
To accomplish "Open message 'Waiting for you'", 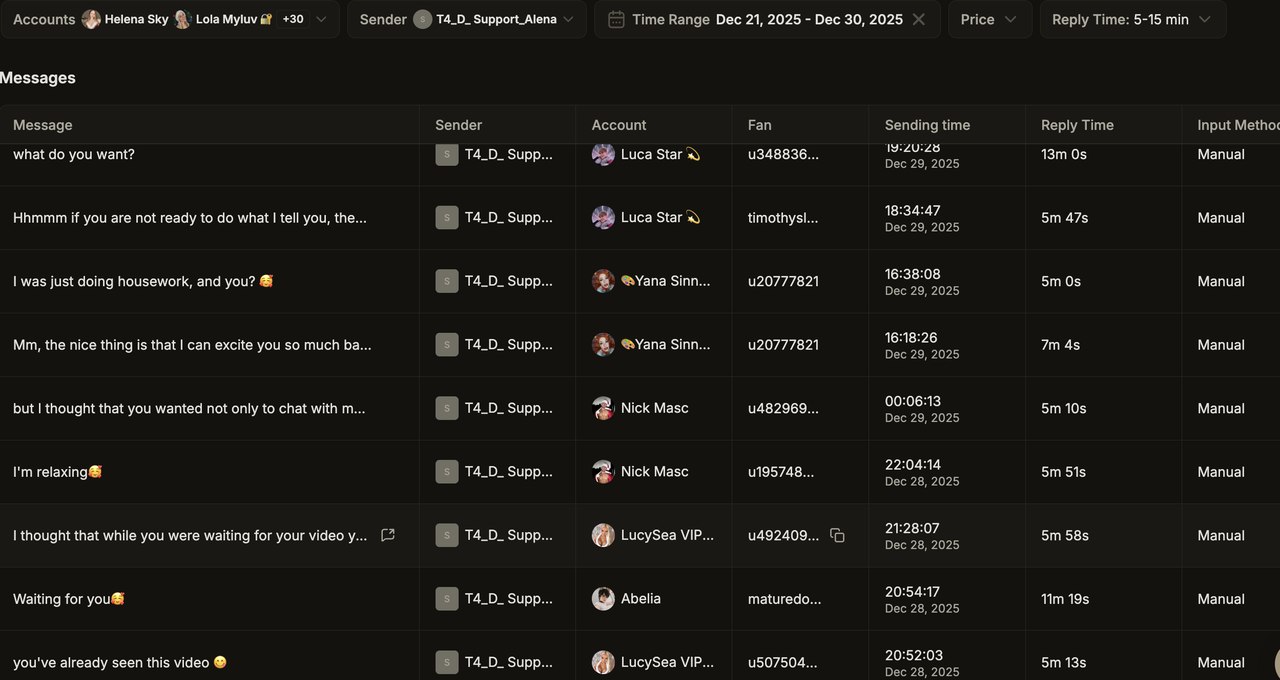I will coord(69,598).
